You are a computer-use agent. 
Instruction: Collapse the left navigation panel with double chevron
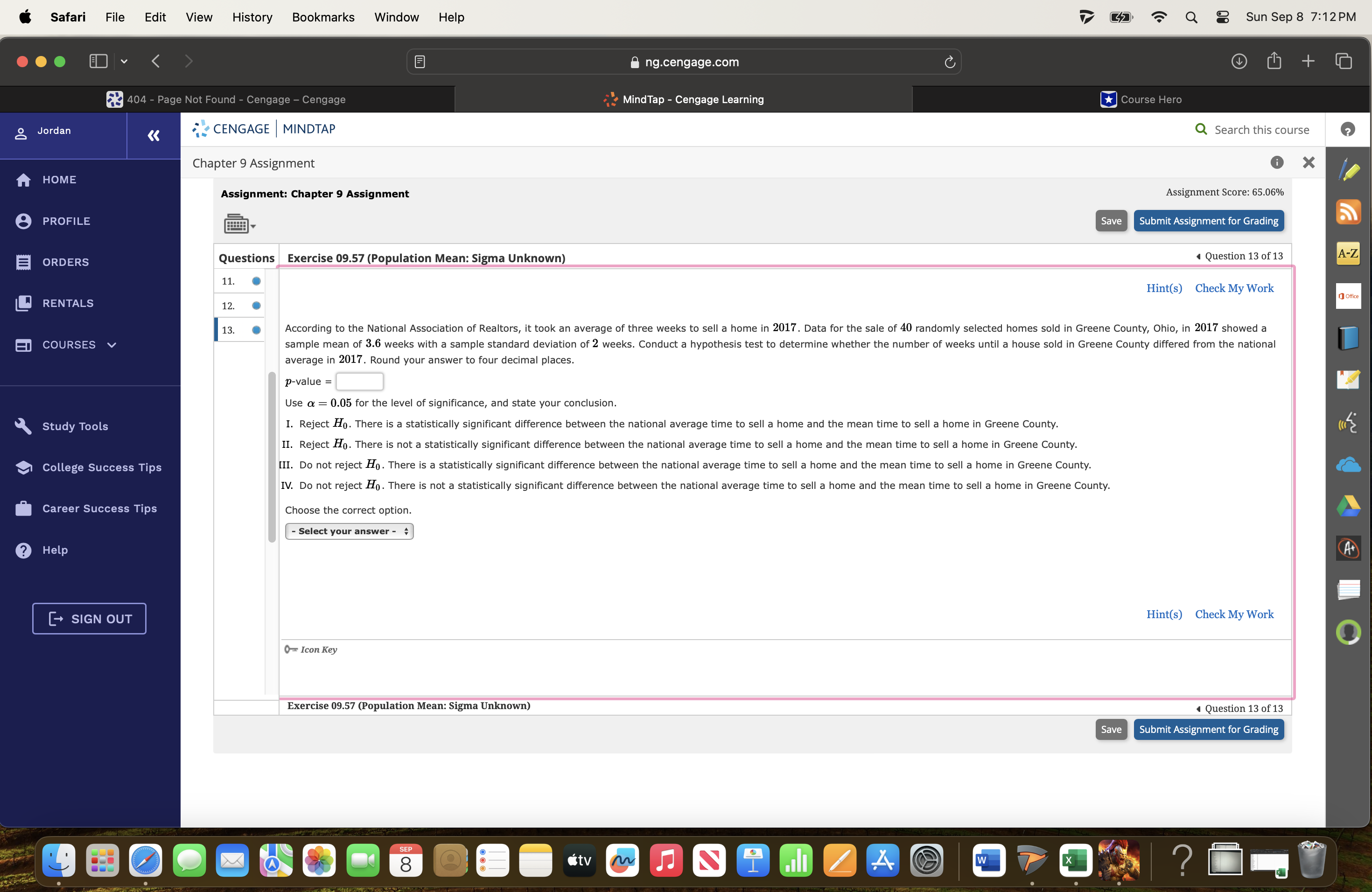pos(153,136)
